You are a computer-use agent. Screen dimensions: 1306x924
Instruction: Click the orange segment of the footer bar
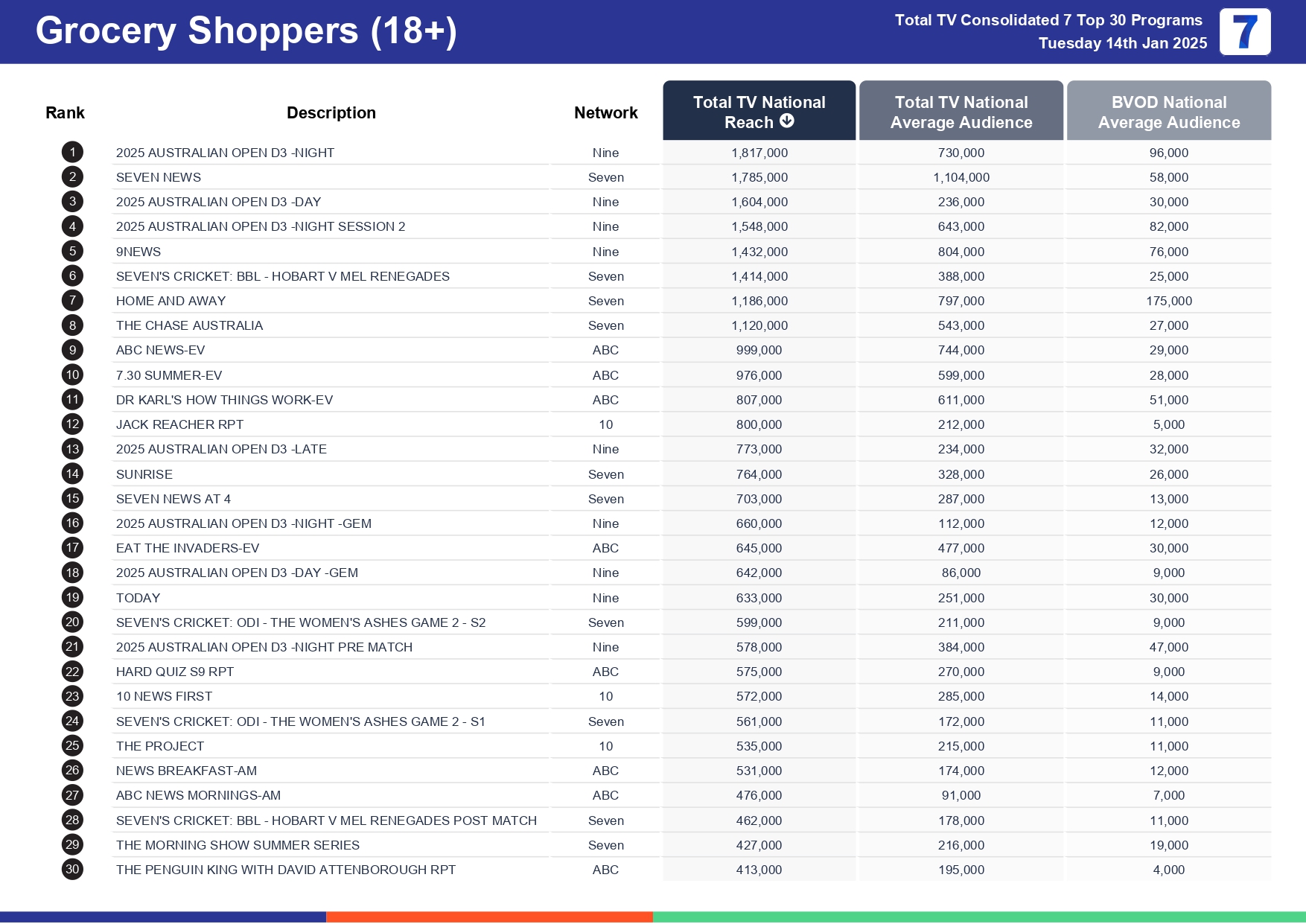489,917
